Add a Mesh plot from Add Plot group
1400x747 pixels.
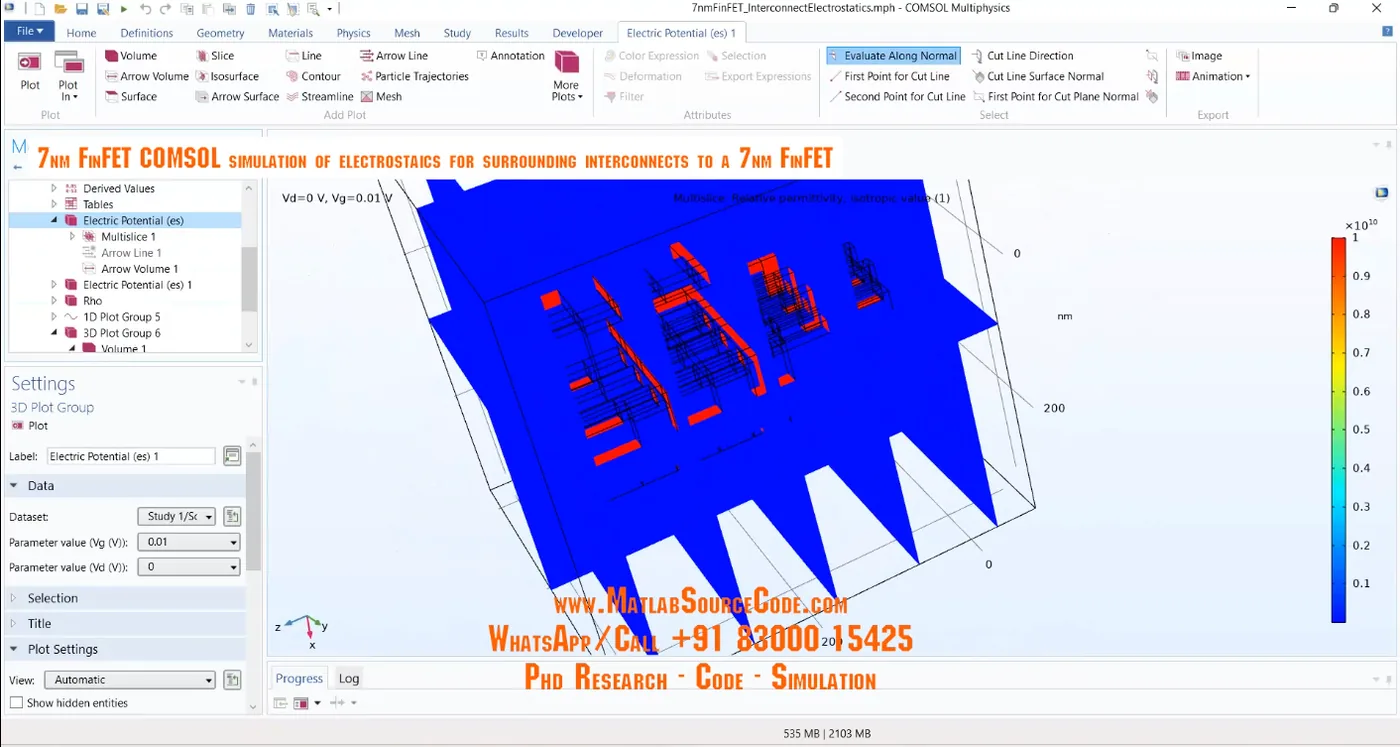[x=381, y=96]
